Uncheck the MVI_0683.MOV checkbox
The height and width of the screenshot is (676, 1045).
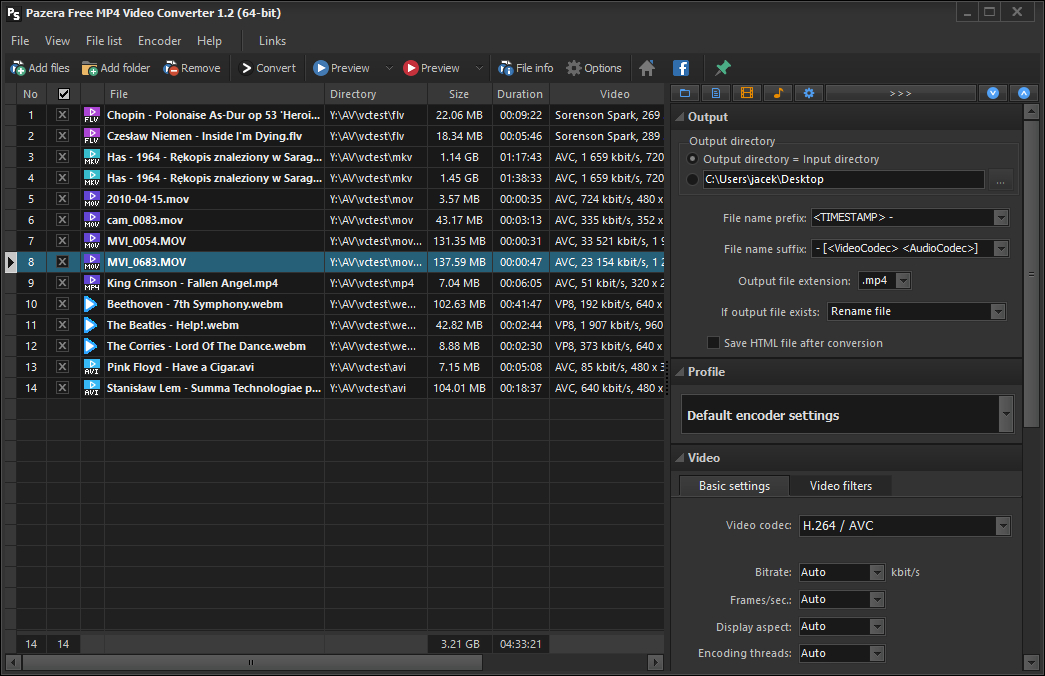point(62,262)
